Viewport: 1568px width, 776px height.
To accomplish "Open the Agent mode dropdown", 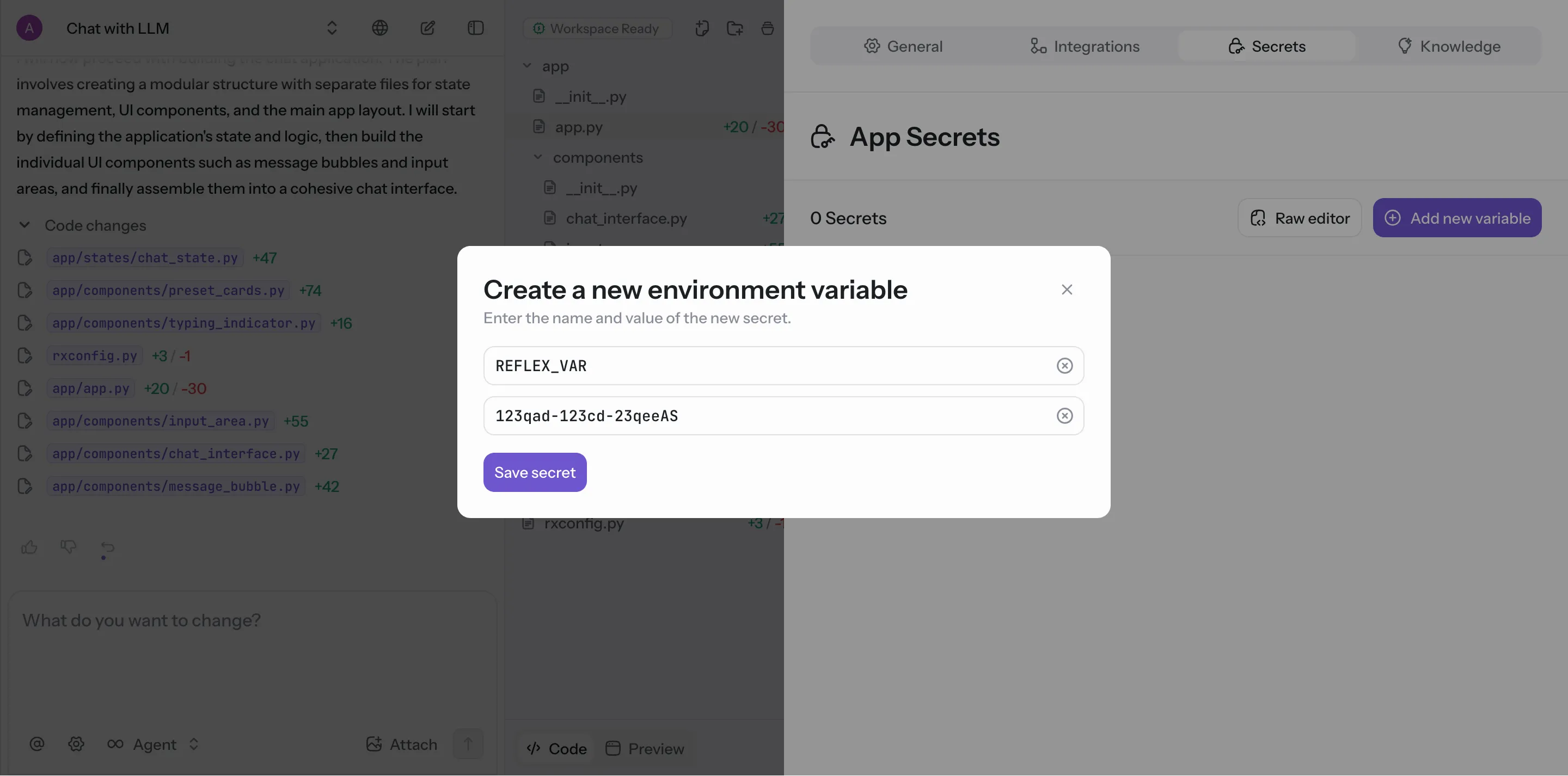I will pos(154,744).
